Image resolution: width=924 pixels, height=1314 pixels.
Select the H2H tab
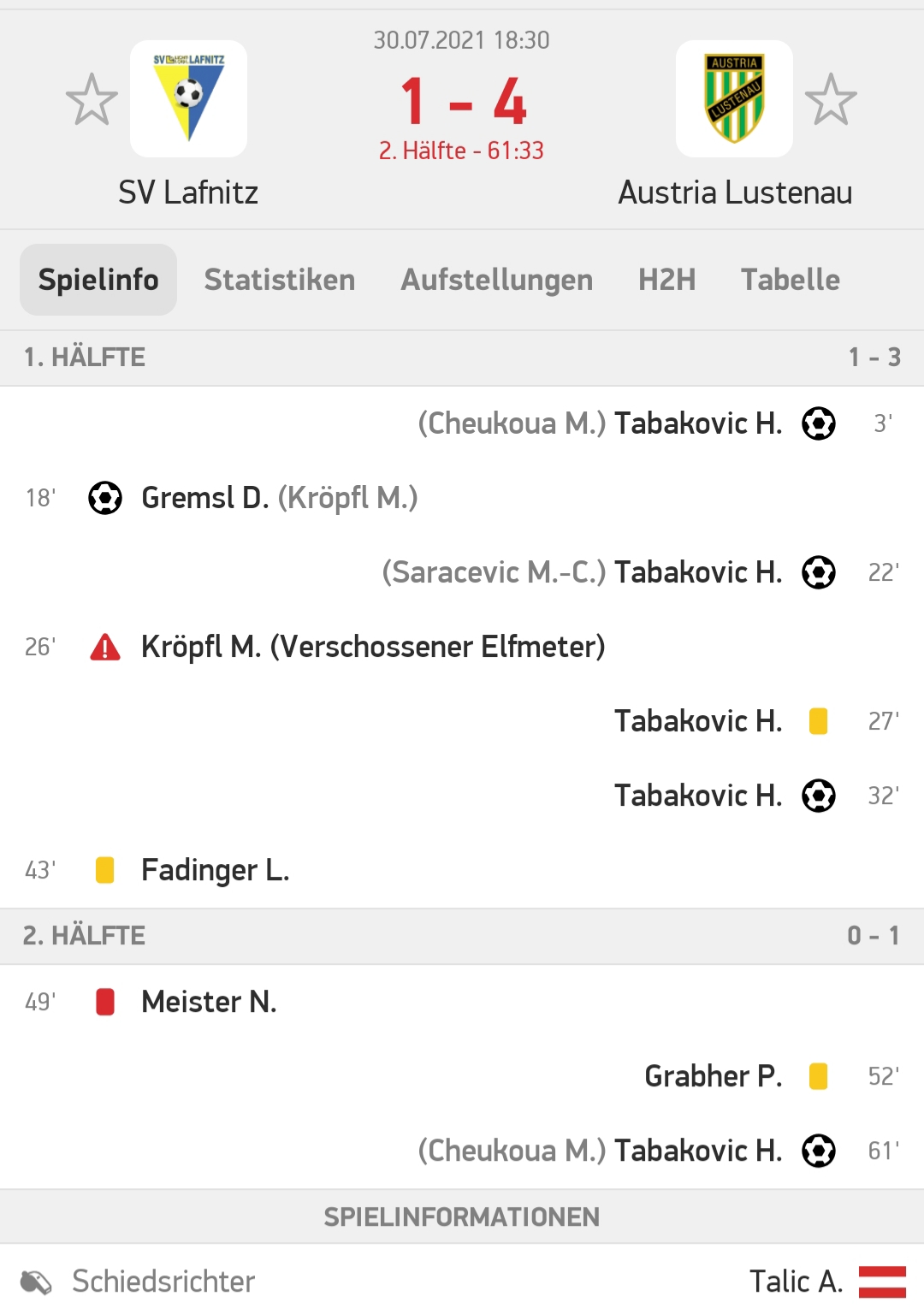[x=667, y=280]
